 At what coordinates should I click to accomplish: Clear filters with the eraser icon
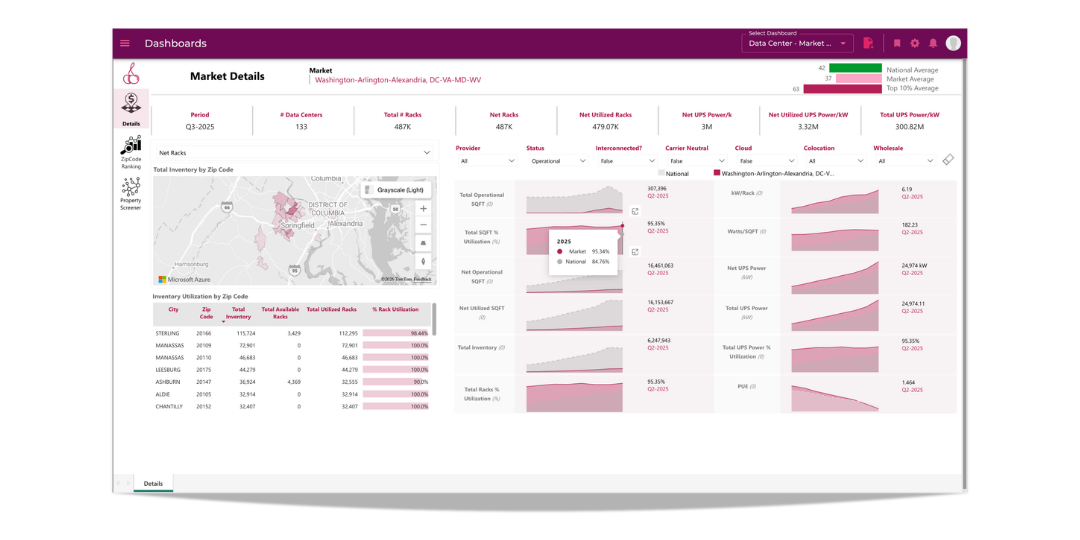coord(948,160)
